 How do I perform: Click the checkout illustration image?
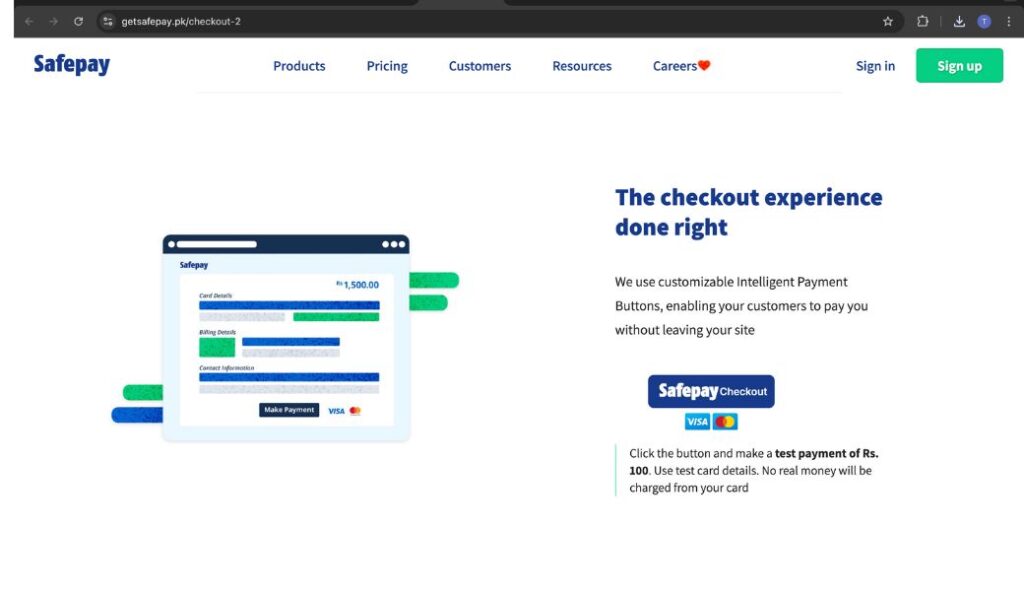pos(285,337)
